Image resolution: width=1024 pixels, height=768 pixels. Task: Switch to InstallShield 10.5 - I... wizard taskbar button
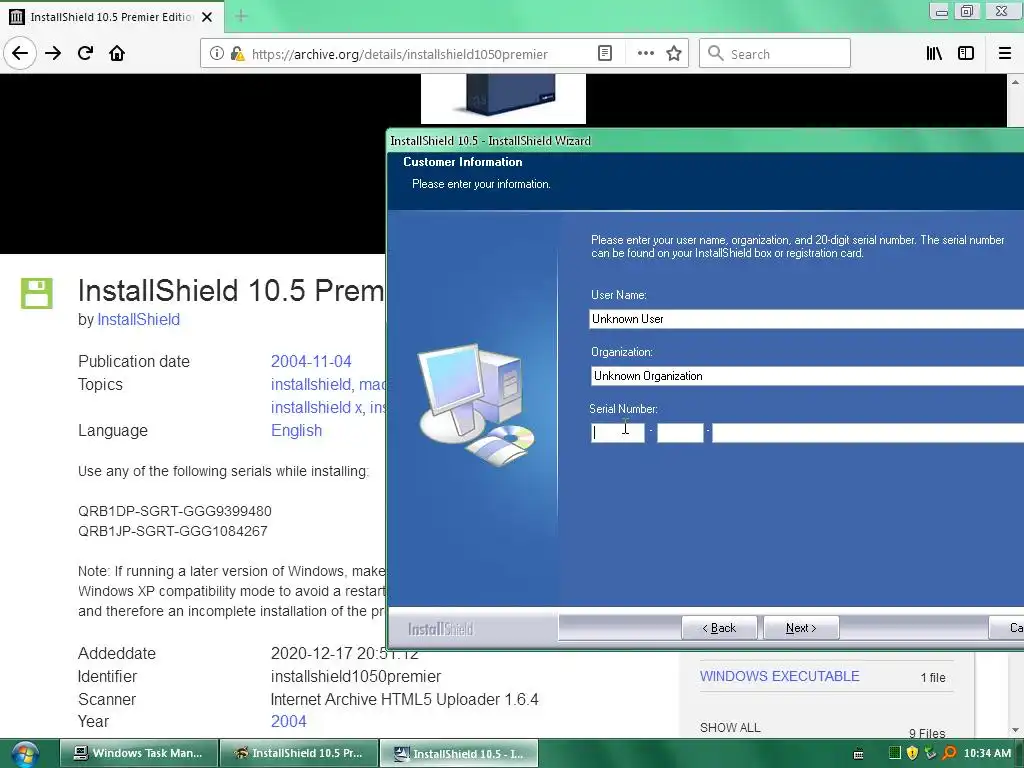pyautogui.click(x=459, y=754)
